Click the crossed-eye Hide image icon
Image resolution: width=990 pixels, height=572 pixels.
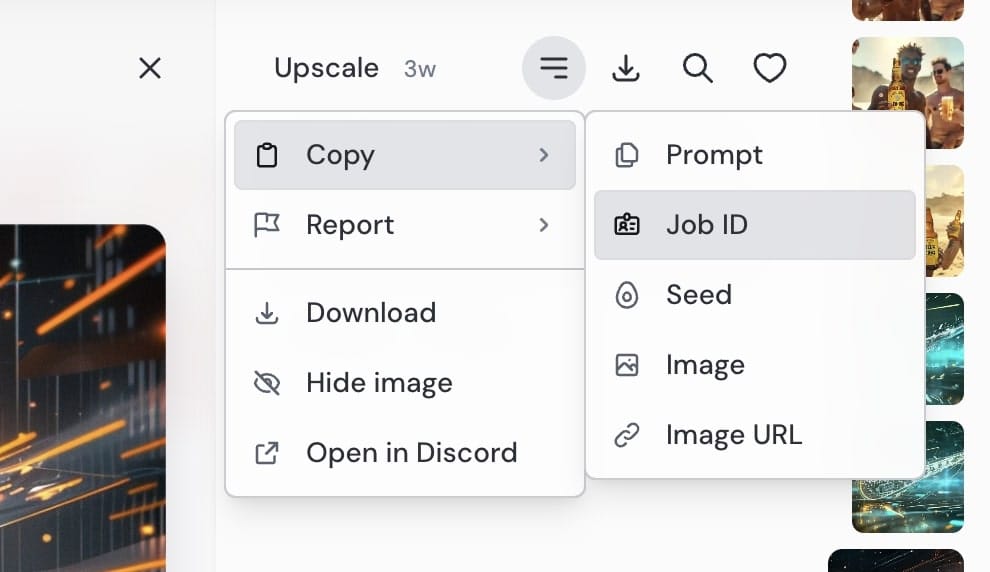[x=266, y=383]
